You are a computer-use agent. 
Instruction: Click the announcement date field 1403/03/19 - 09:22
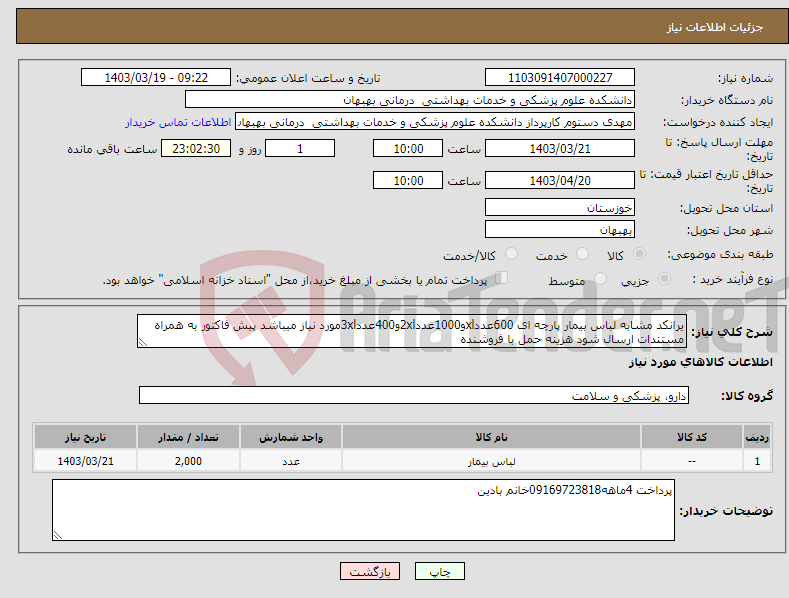click(x=155, y=78)
